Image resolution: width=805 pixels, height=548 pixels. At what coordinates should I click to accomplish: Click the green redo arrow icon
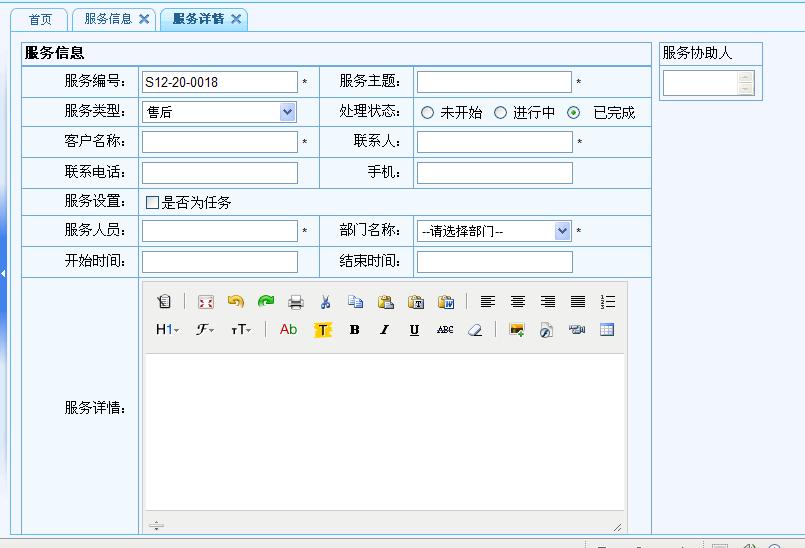(265, 302)
